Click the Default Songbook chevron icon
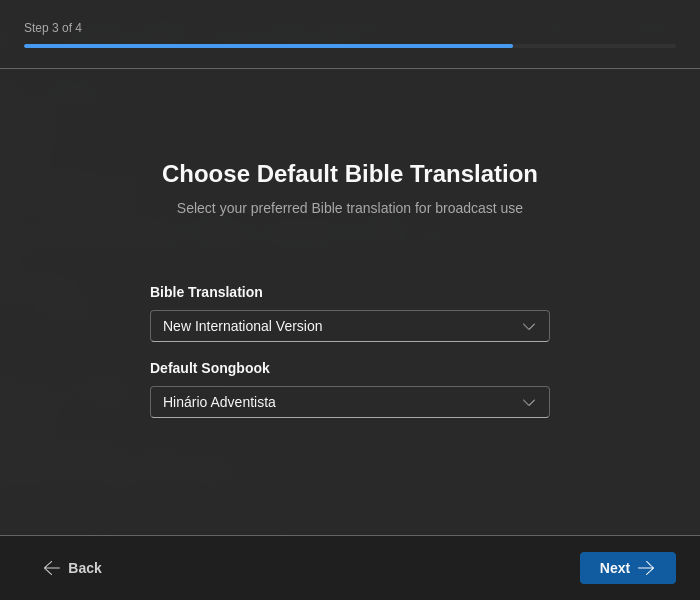Image resolution: width=700 pixels, height=600 pixels. (529, 402)
